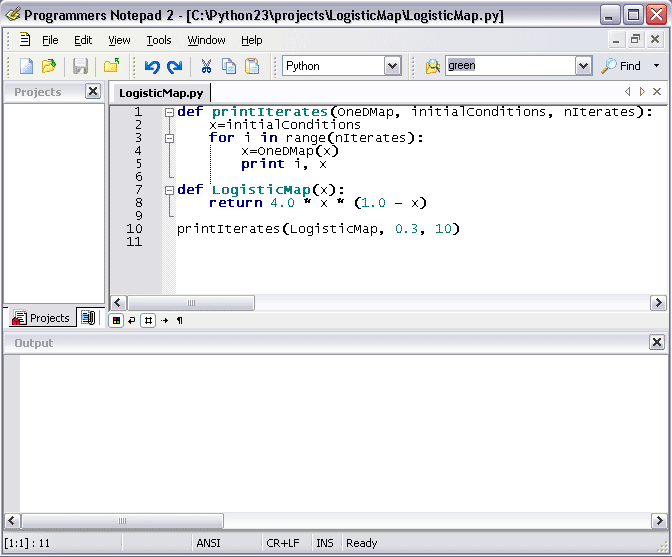This screenshot has height=557, width=672.
Task: Click the Open file folder icon
Action: (48, 66)
